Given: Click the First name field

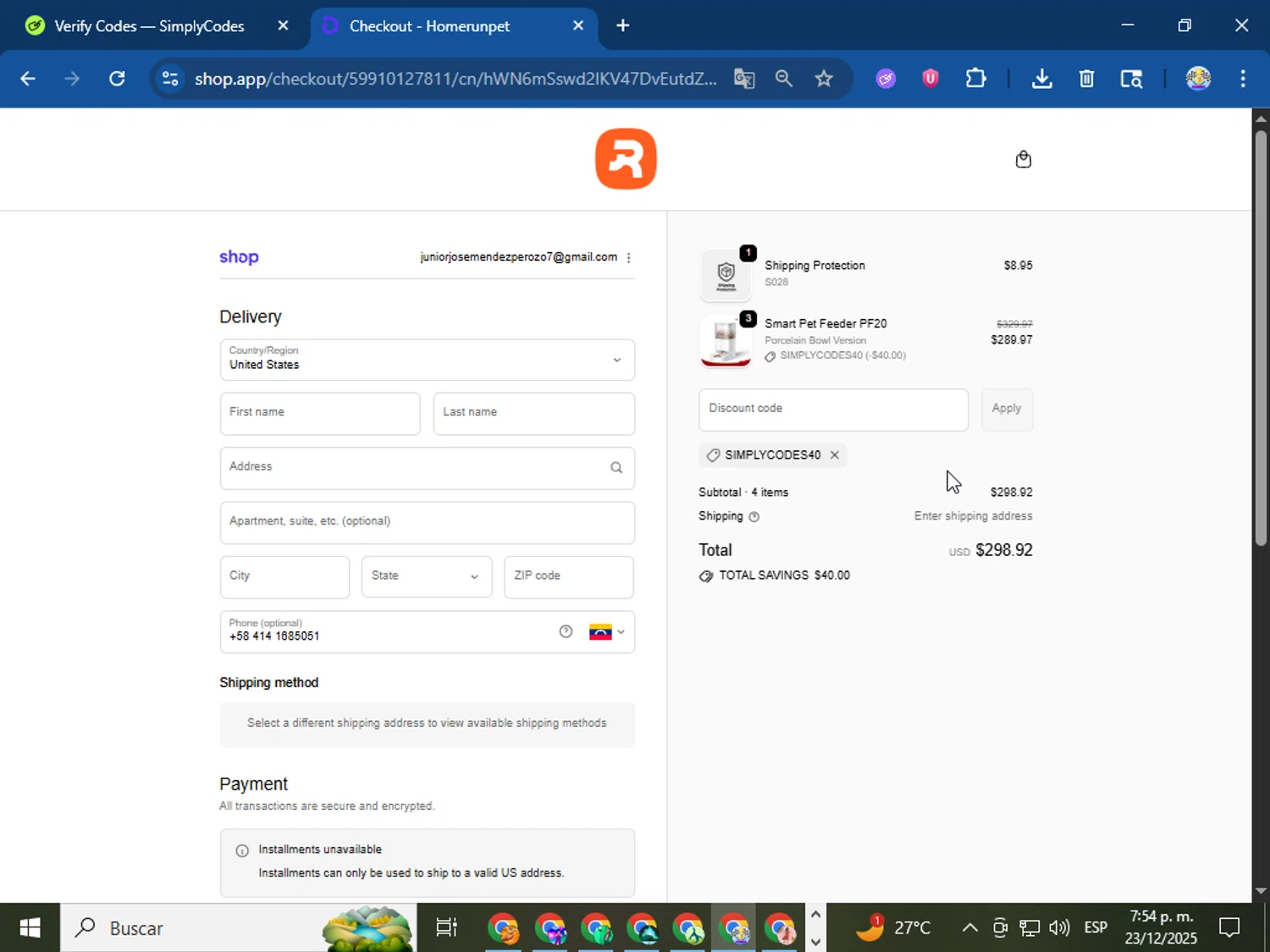Looking at the screenshot, I should (x=320, y=413).
